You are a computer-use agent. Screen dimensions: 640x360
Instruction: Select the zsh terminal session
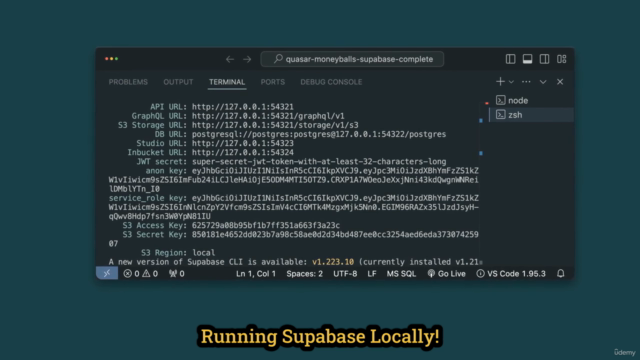point(531,115)
